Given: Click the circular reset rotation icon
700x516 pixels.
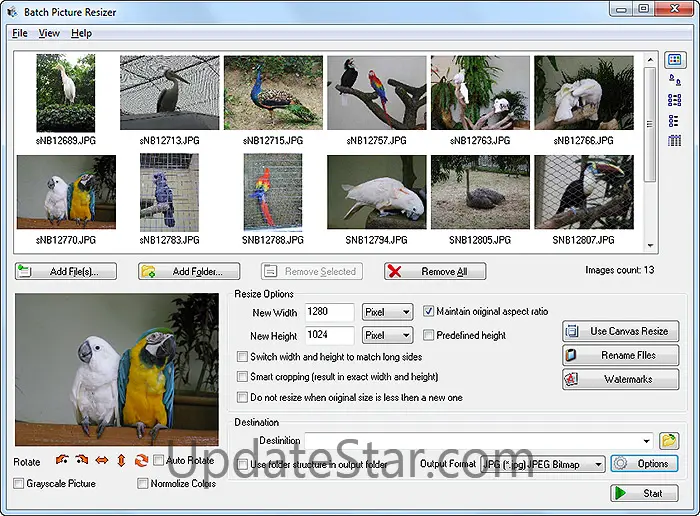Looking at the screenshot, I should point(141,461).
